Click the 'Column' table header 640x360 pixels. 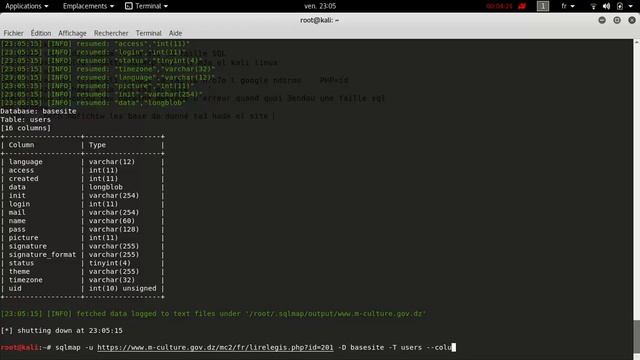(x=21, y=145)
